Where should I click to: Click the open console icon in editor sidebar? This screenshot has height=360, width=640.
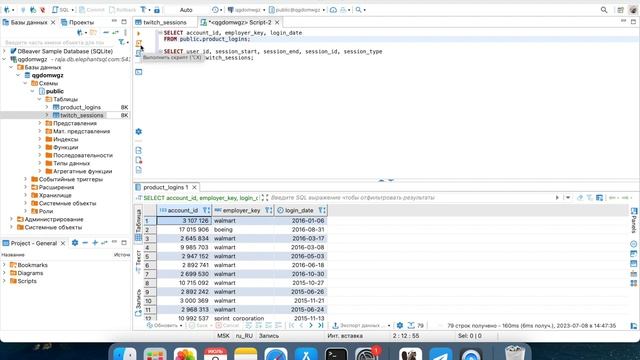point(139,72)
